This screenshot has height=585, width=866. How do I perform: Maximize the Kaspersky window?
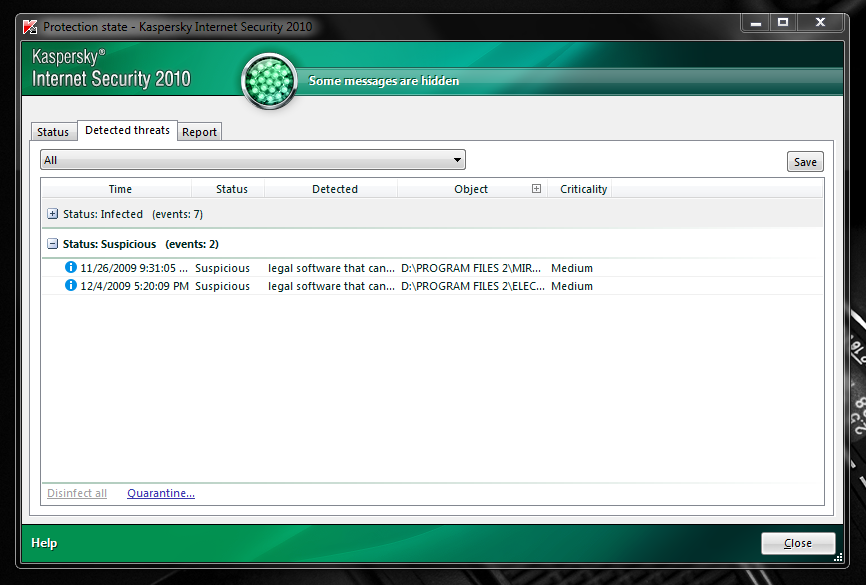click(783, 23)
